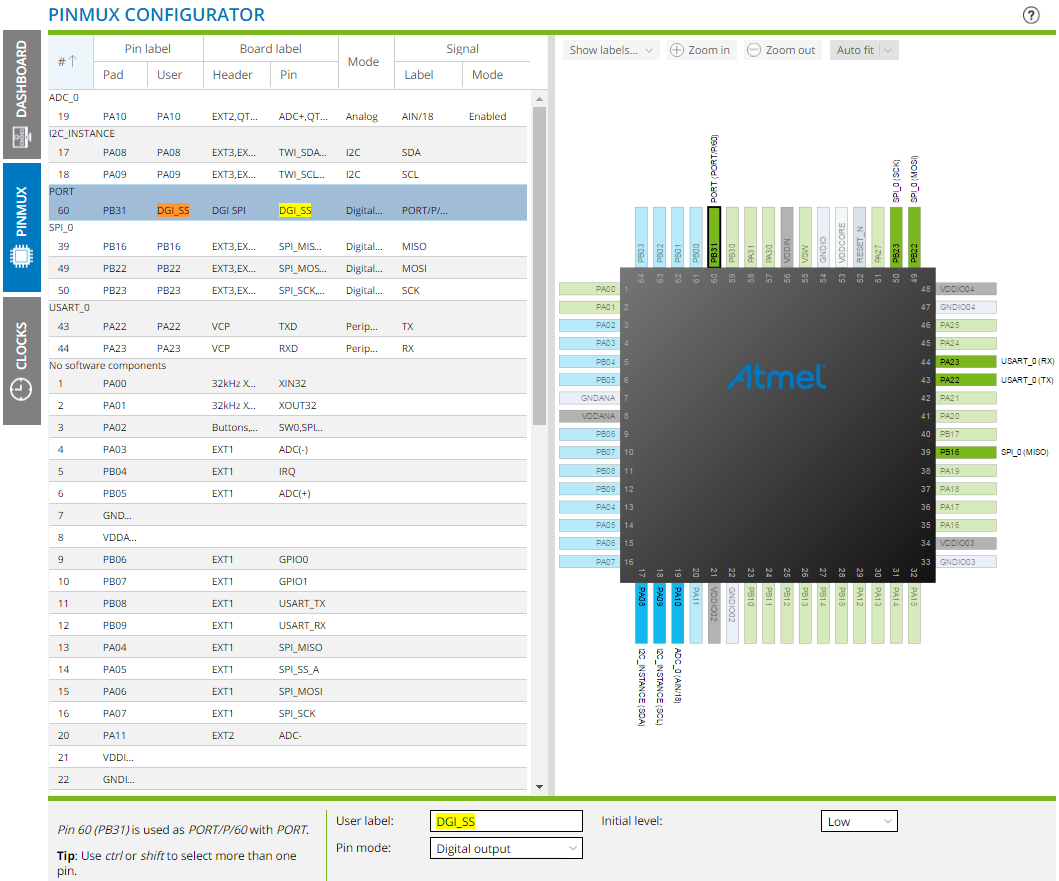Open the Auto fit dropdown arrow
Screen dimensions: 1059x881
pyautogui.click(x=889, y=50)
